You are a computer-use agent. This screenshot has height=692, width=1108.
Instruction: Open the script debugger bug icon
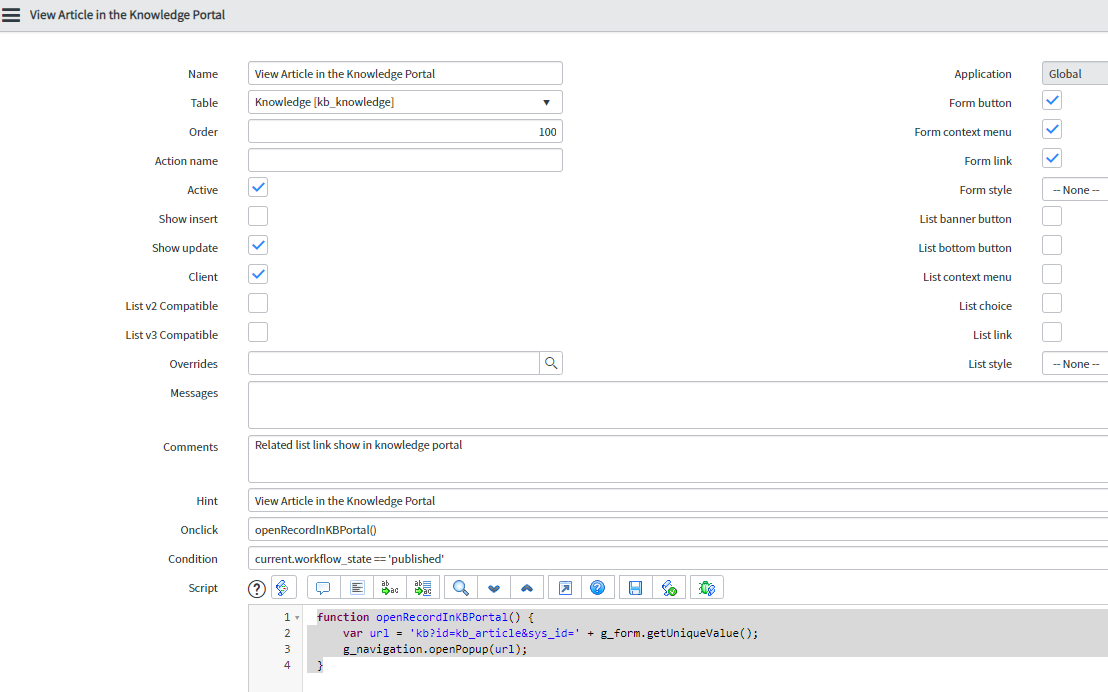tap(706, 587)
